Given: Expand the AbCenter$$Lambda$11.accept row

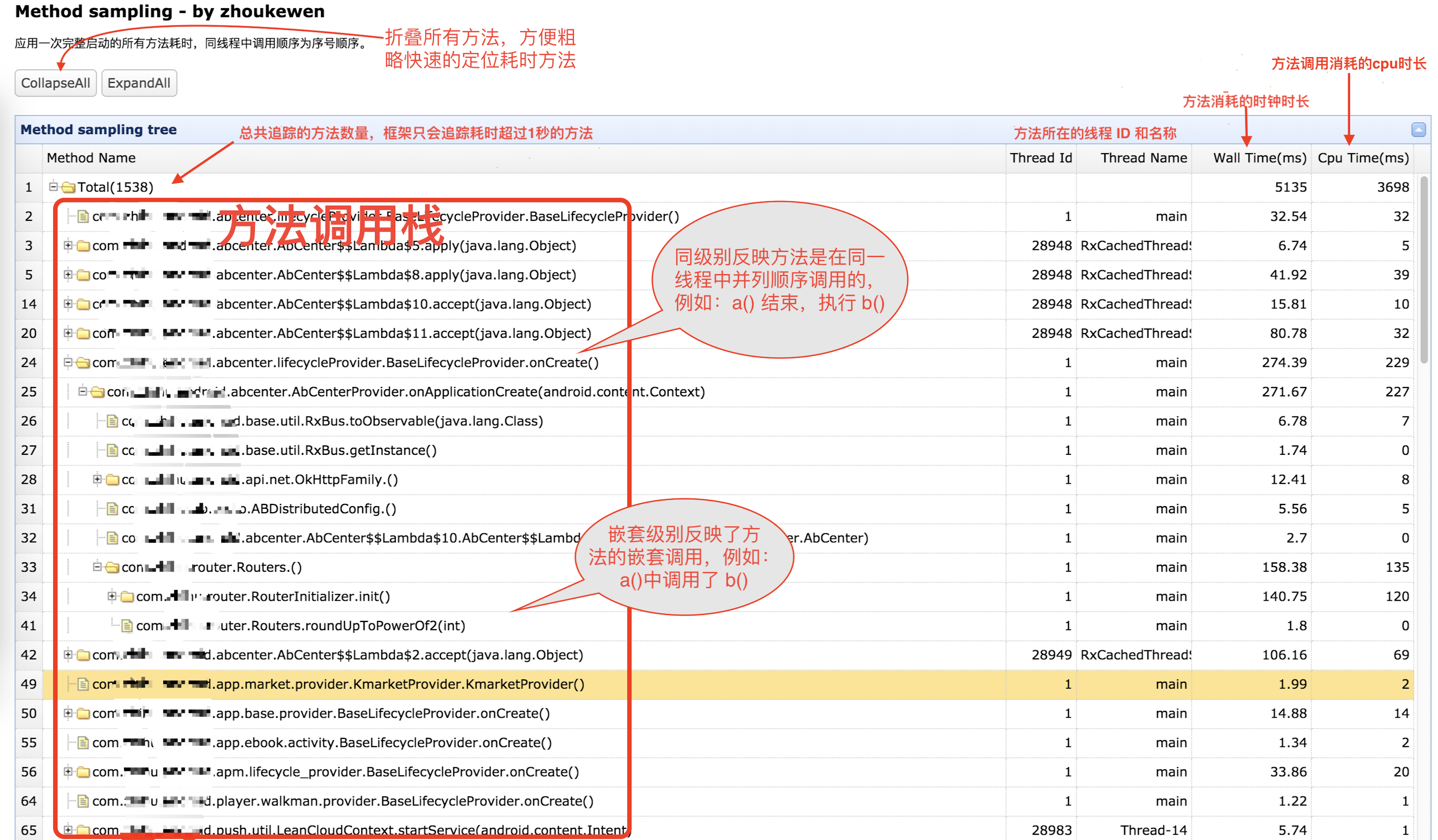Looking at the screenshot, I should pyautogui.click(x=68, y=333).
